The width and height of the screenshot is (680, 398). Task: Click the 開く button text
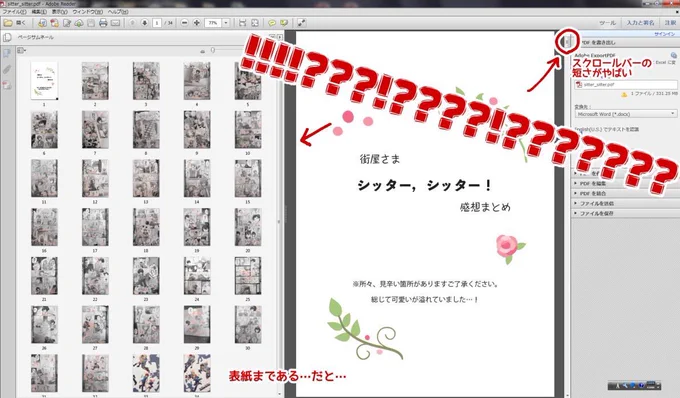pos(21,23)
